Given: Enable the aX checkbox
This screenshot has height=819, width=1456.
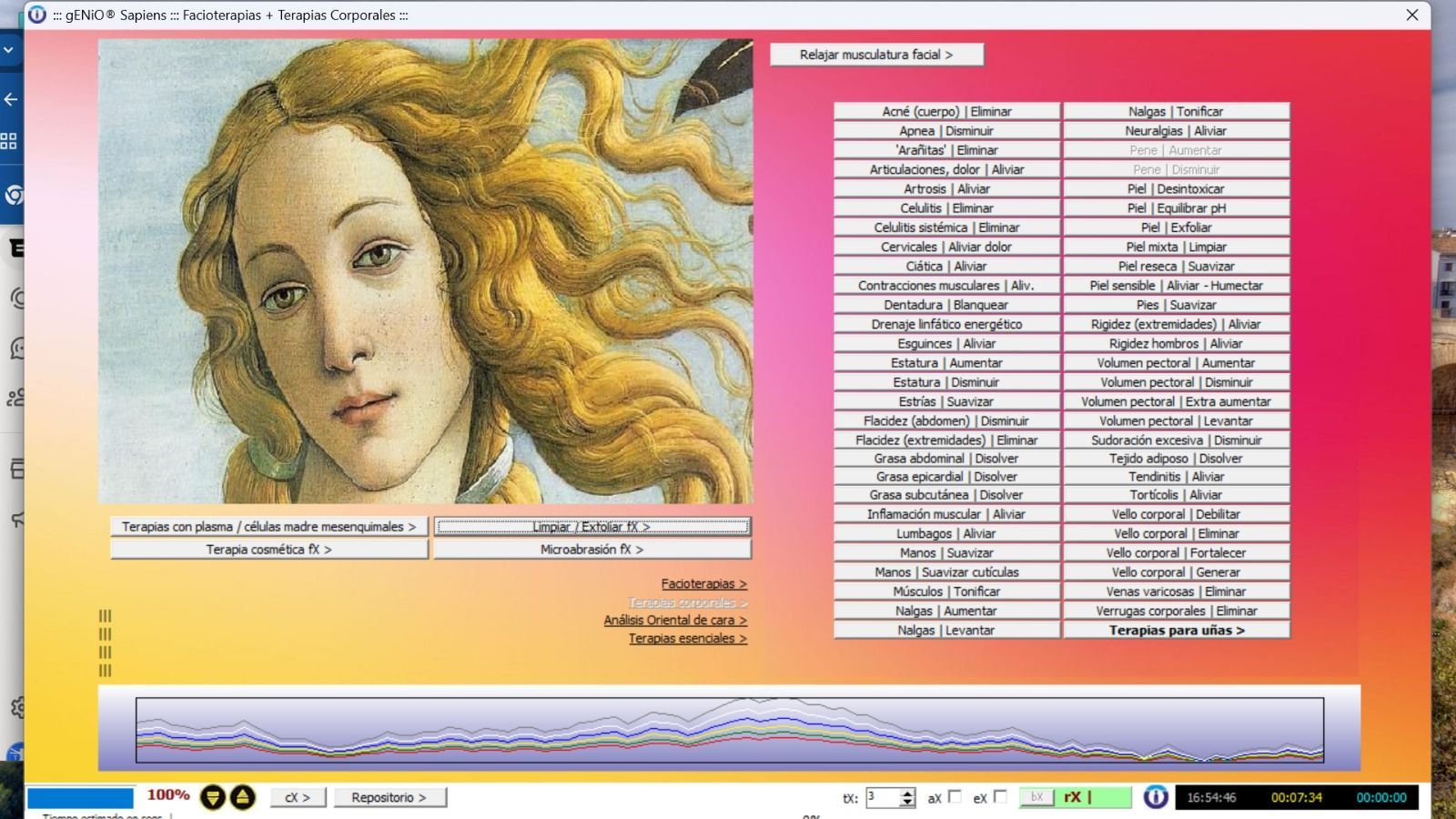Looking at the screenshot, I should coord(955,797).
